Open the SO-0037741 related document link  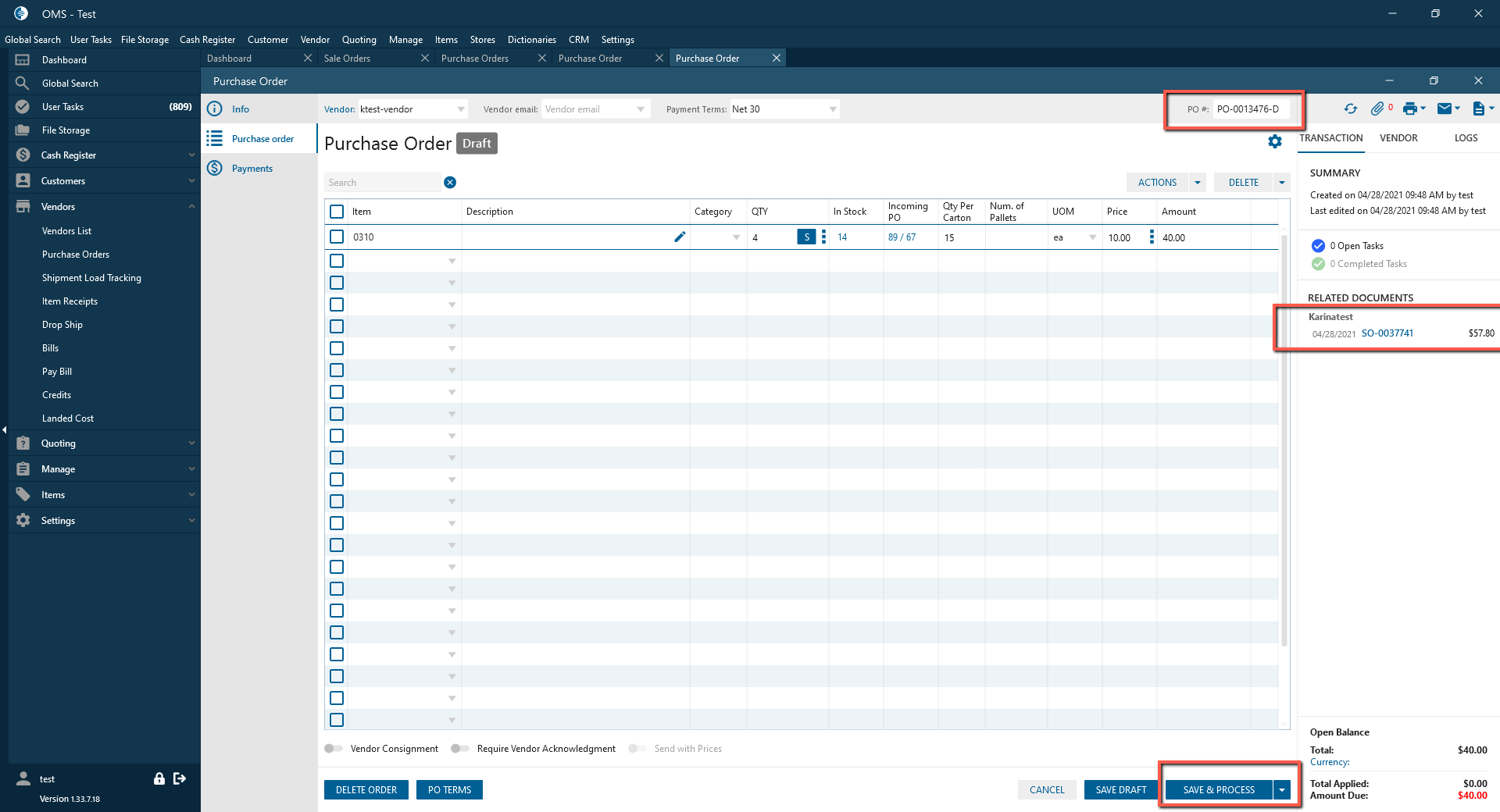pyautogui.click(x=1387, y=333)
